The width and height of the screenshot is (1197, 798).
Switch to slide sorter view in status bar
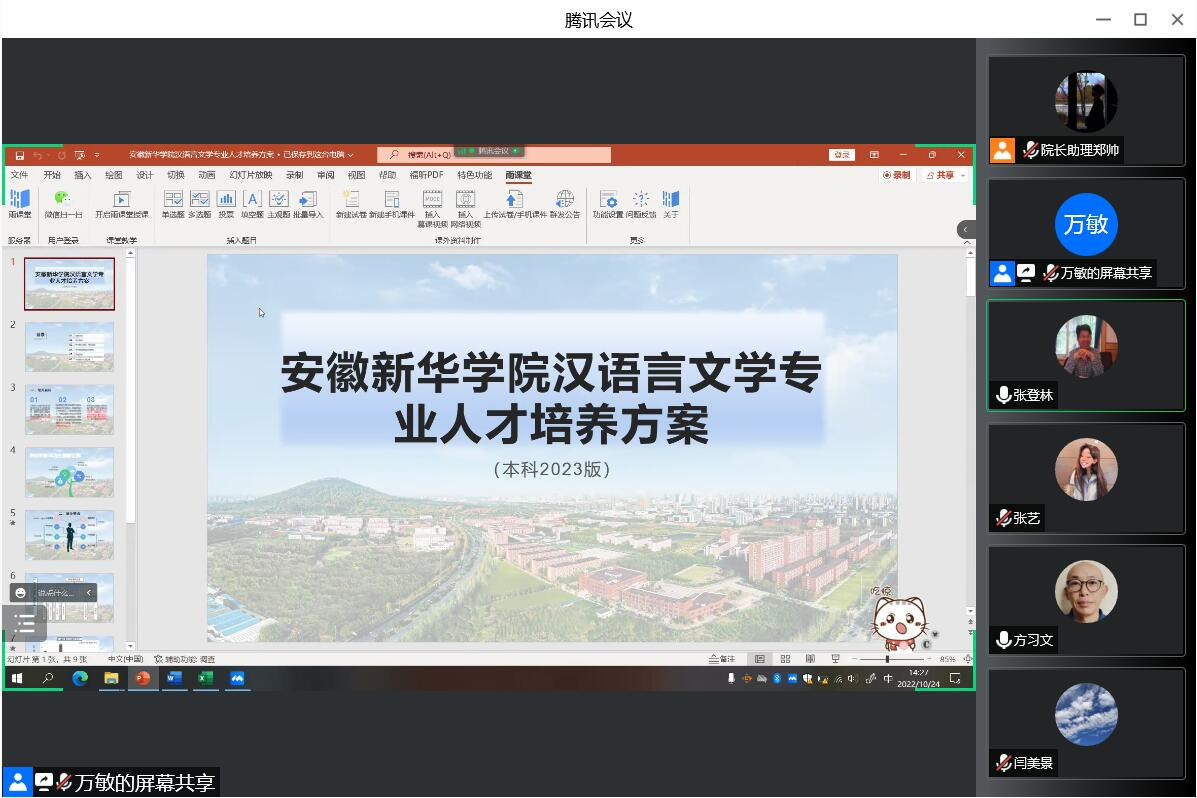coord(785,659)
